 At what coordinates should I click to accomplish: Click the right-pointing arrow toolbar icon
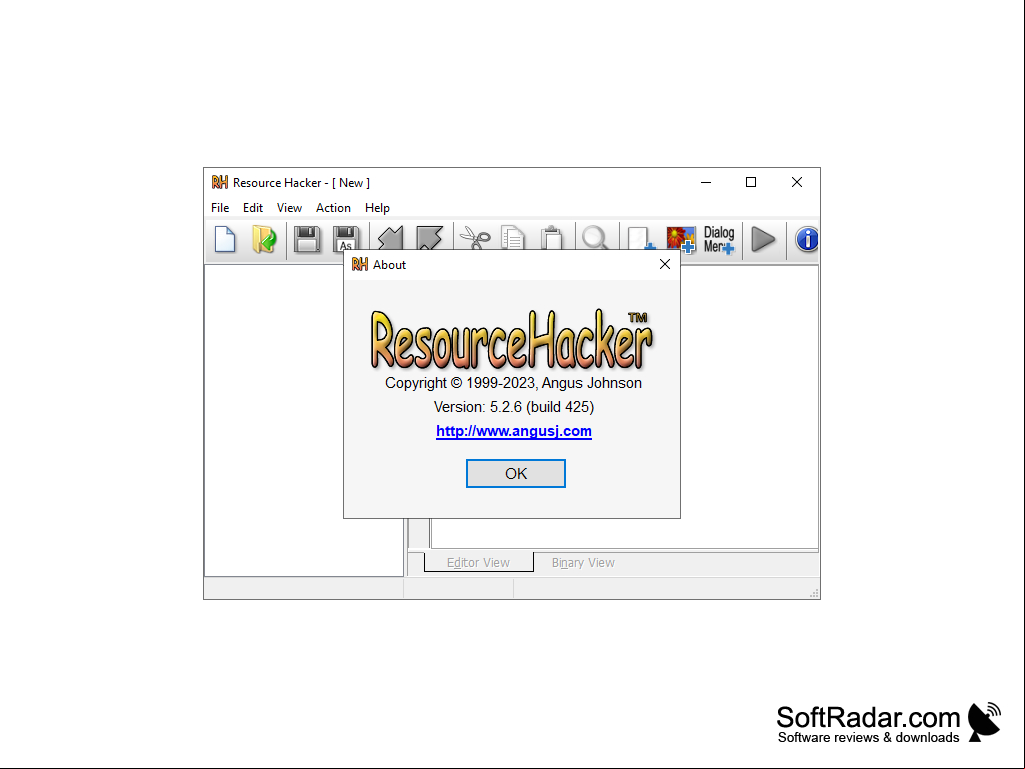pos(429,238)
